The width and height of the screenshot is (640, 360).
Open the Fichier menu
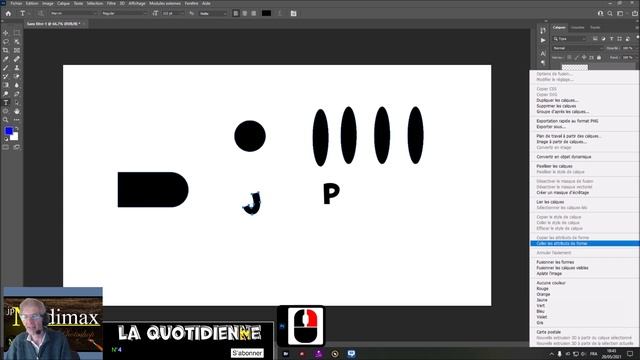click(16, 3)
